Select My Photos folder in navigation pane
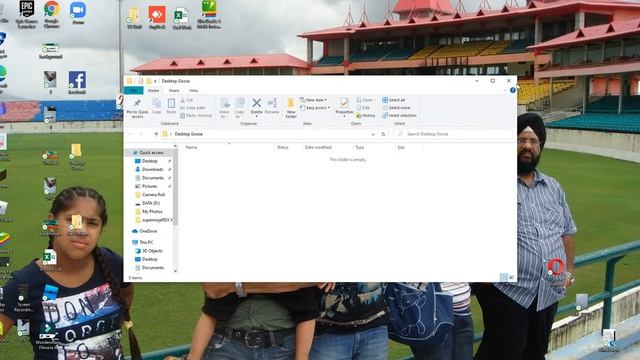 coord(151,211)
